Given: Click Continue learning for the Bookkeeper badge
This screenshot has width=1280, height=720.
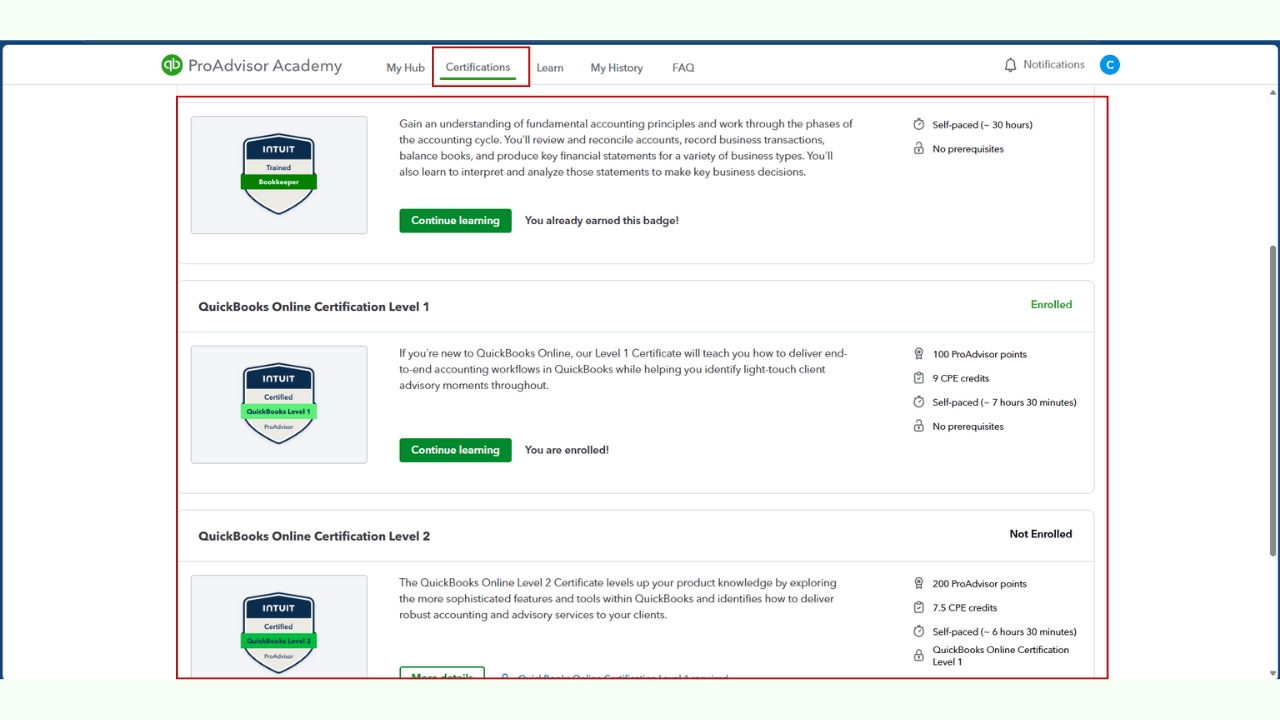Looking at the screenshot, I should click(x=455, y=221).
